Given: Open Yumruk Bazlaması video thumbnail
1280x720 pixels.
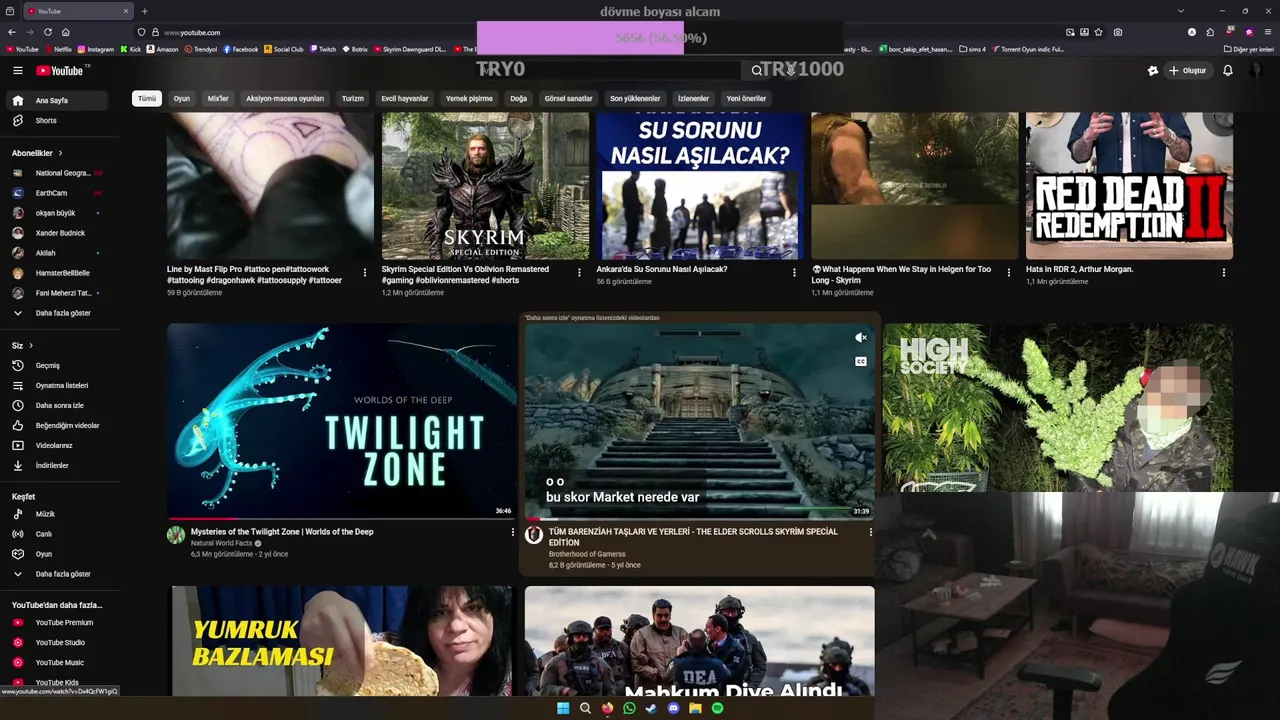Looking at the screenshot, I should [x=341, y=640].
